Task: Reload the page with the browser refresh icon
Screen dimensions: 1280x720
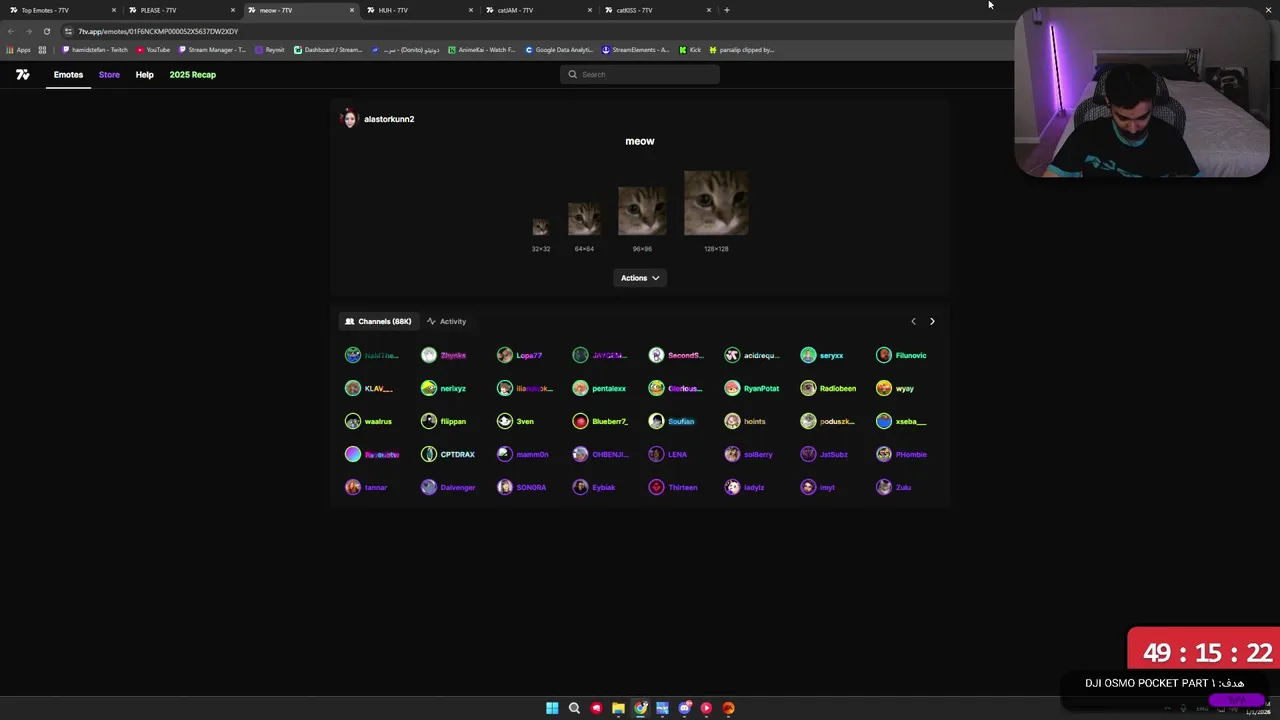Action: tap(46, 31)
